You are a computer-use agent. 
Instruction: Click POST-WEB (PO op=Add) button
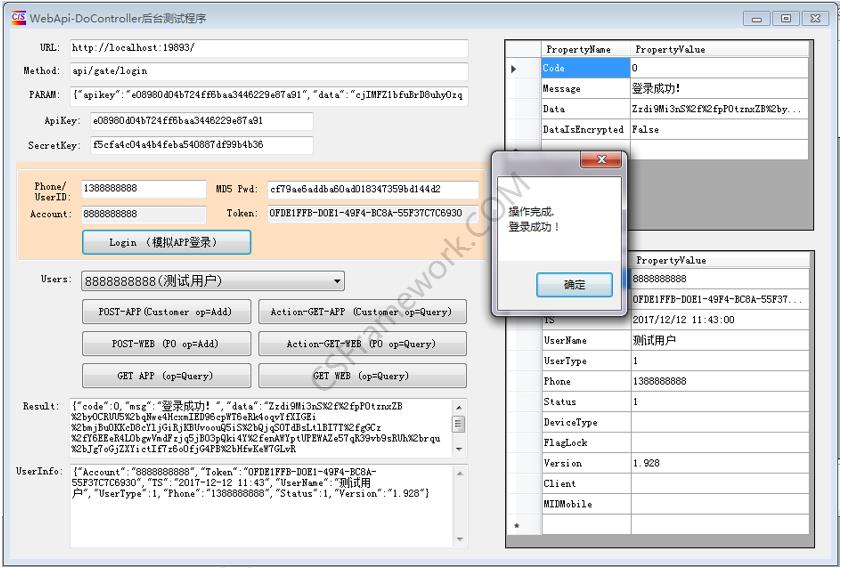click(x=165, y=344)
